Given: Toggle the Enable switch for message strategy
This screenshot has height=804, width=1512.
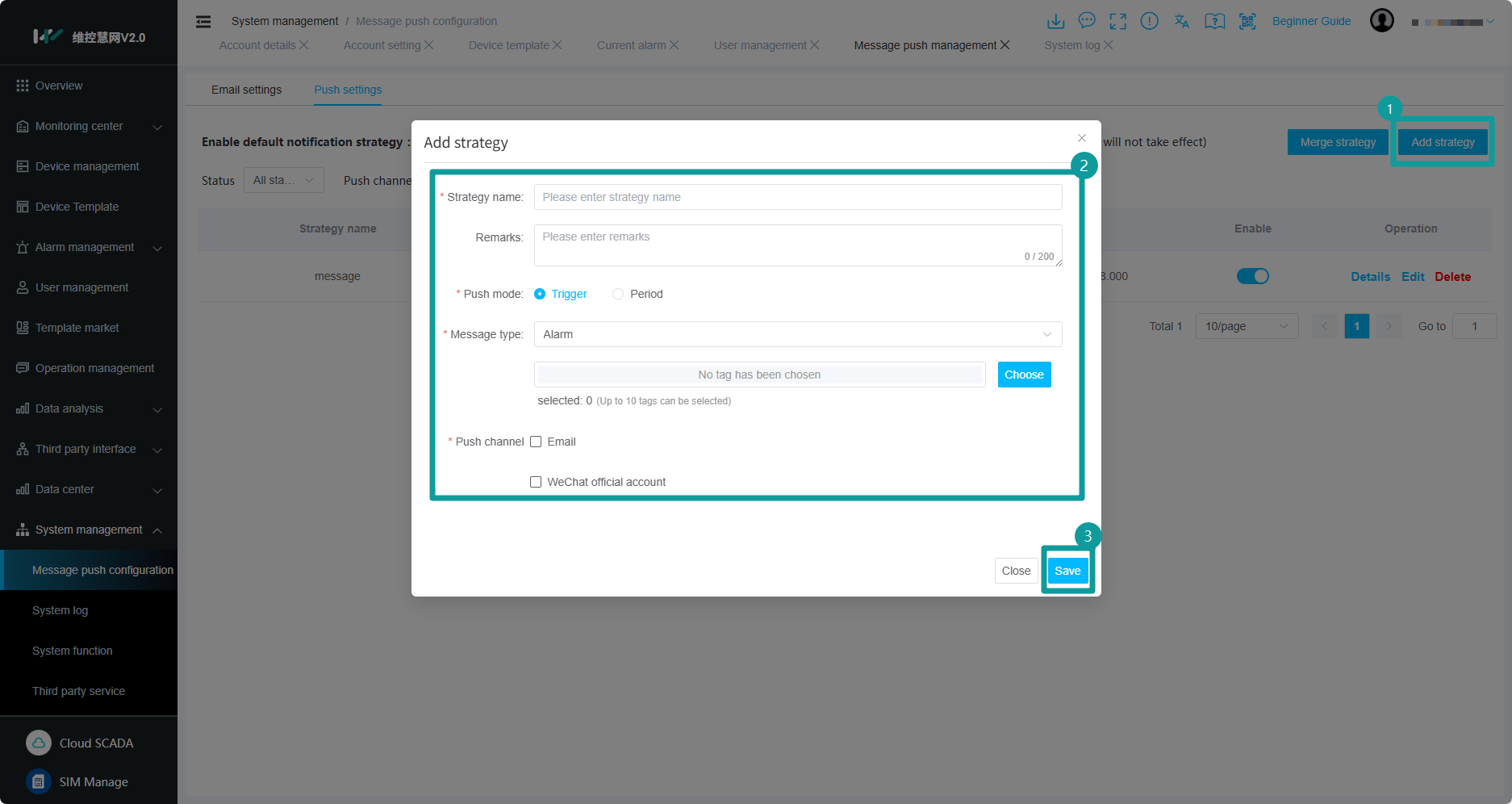Looking at the screenshot, I should [x=1252, y=276].
